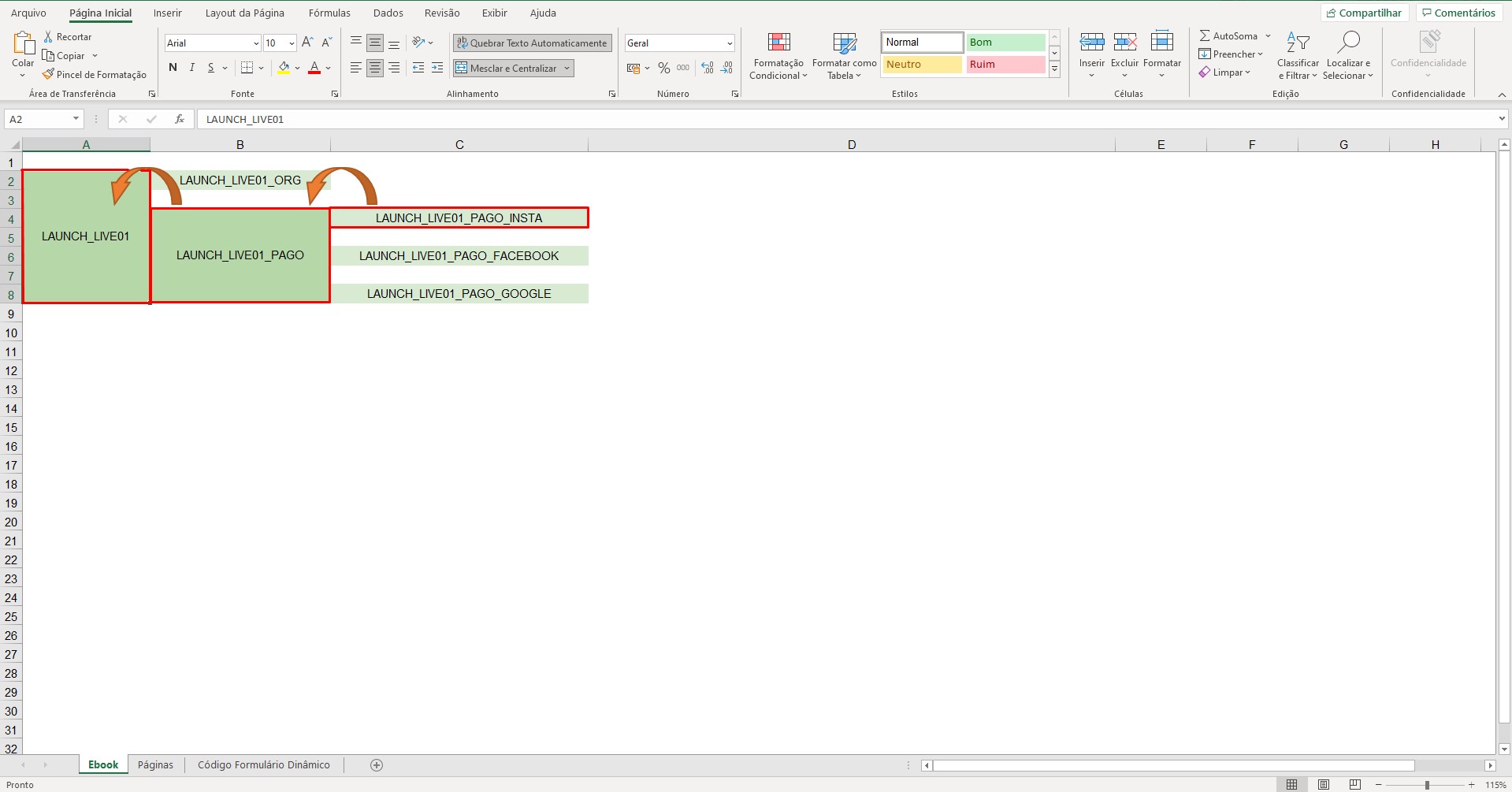Apply the Ruim cell style

point(1005,65)
